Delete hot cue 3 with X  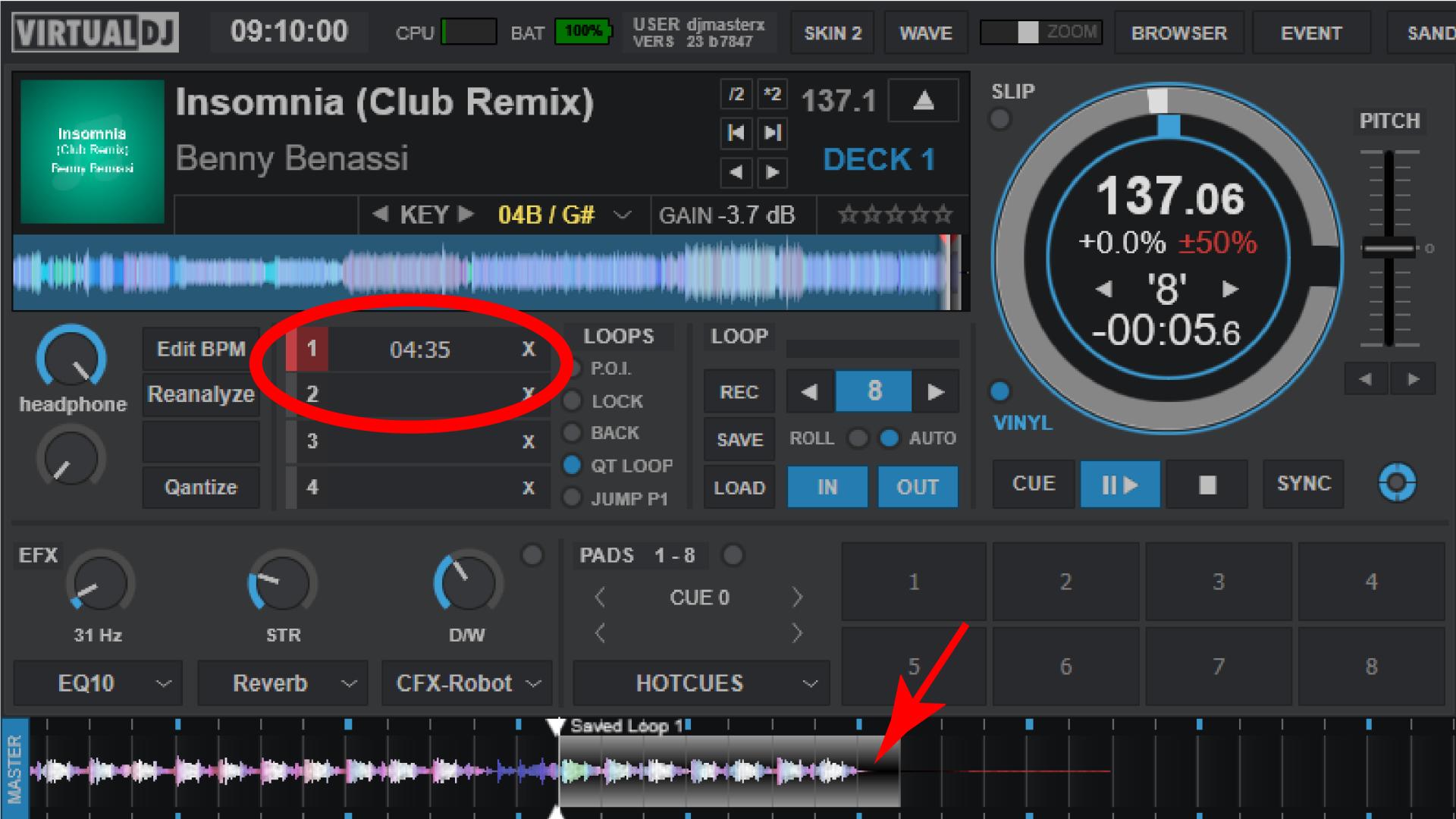click(529, 441)
